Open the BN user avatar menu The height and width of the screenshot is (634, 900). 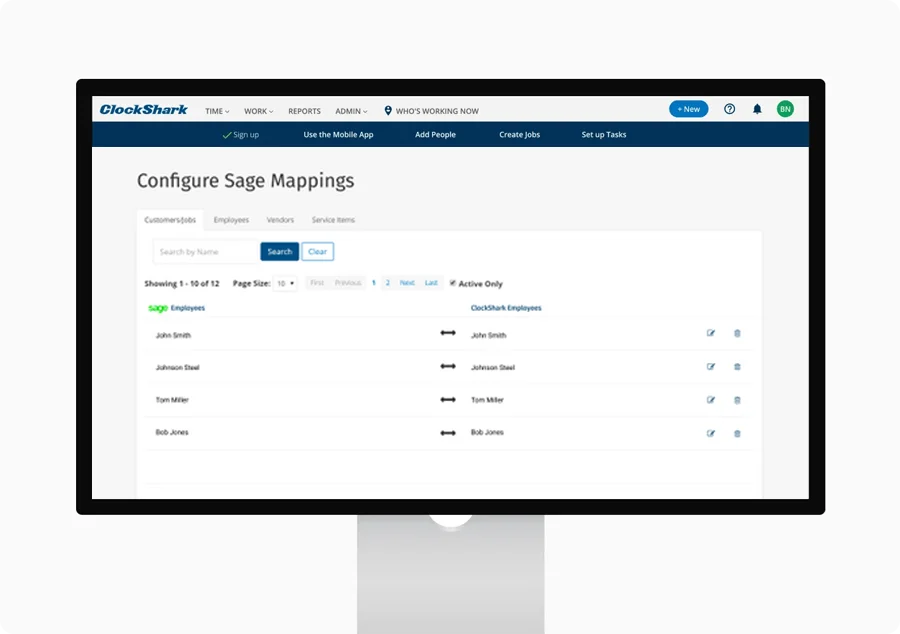click(785, 109)
